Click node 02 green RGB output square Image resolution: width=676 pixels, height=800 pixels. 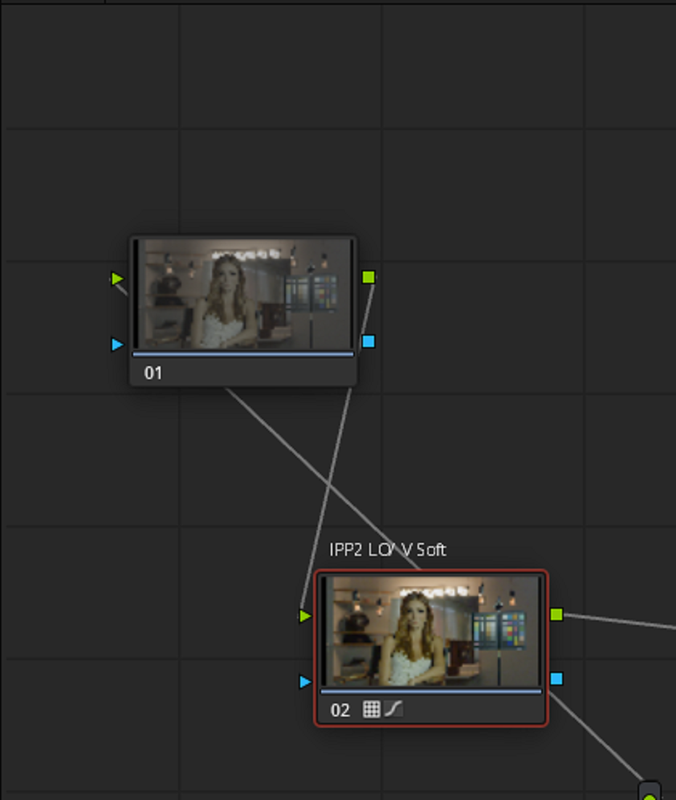pos(557,615)
